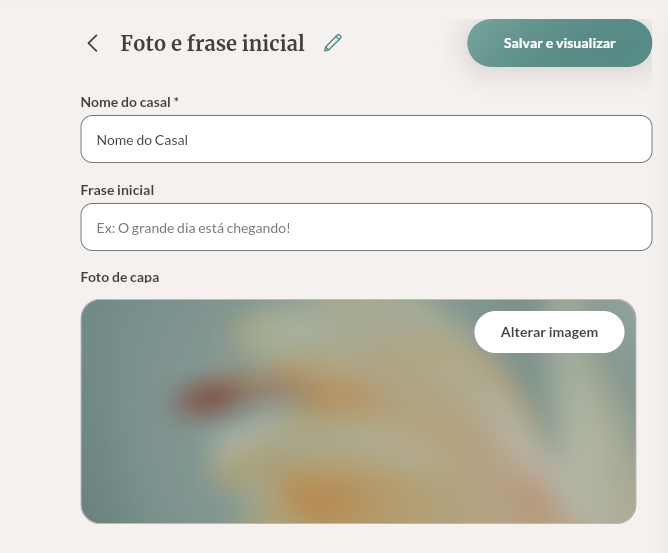The image size is (668, 553).
Task: Return to previous page via chevron icon
Action: coord(93,43)
